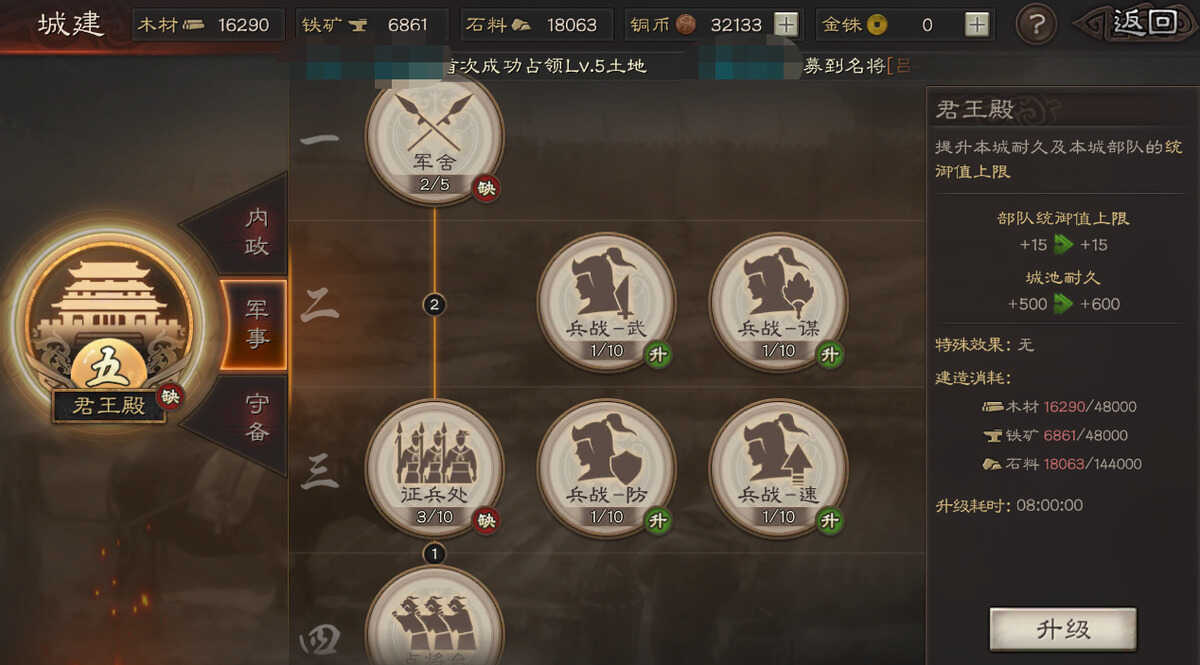
Task: Click the question mark help icon
Action: (1037, 24)
